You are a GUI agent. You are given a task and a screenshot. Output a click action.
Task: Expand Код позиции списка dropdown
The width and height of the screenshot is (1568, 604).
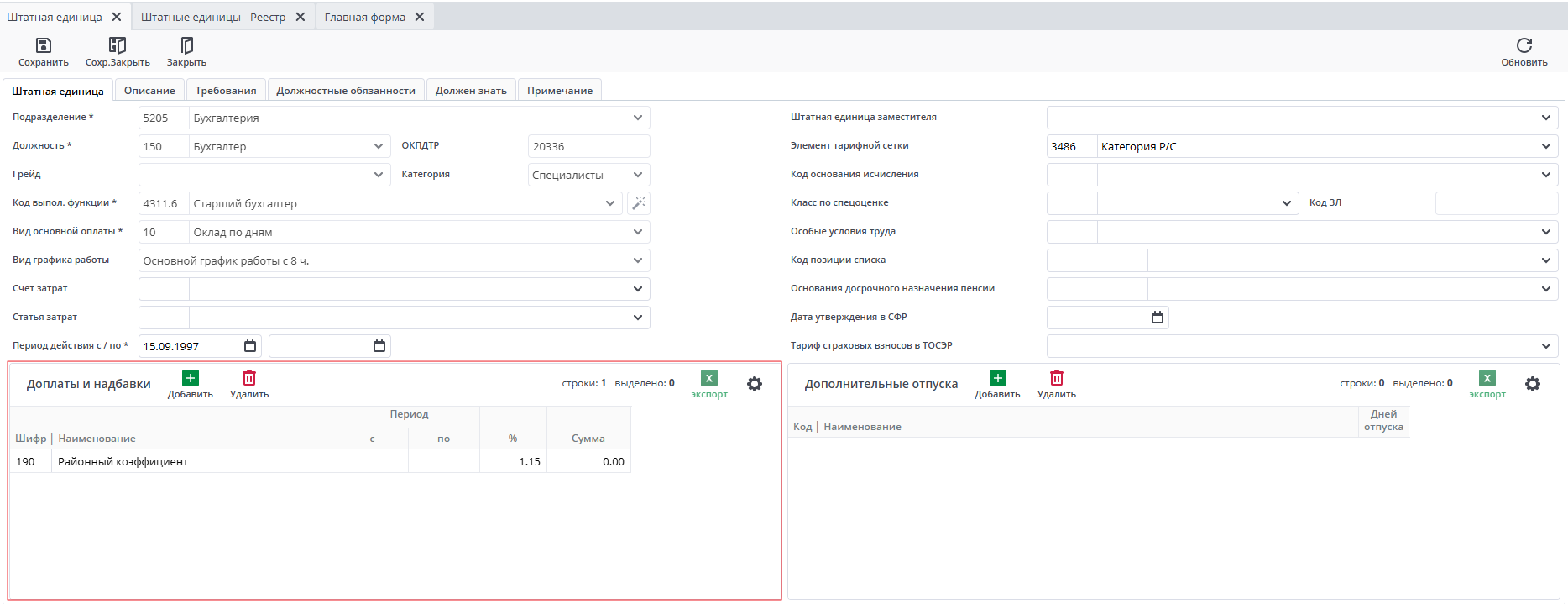(1546, 260)
